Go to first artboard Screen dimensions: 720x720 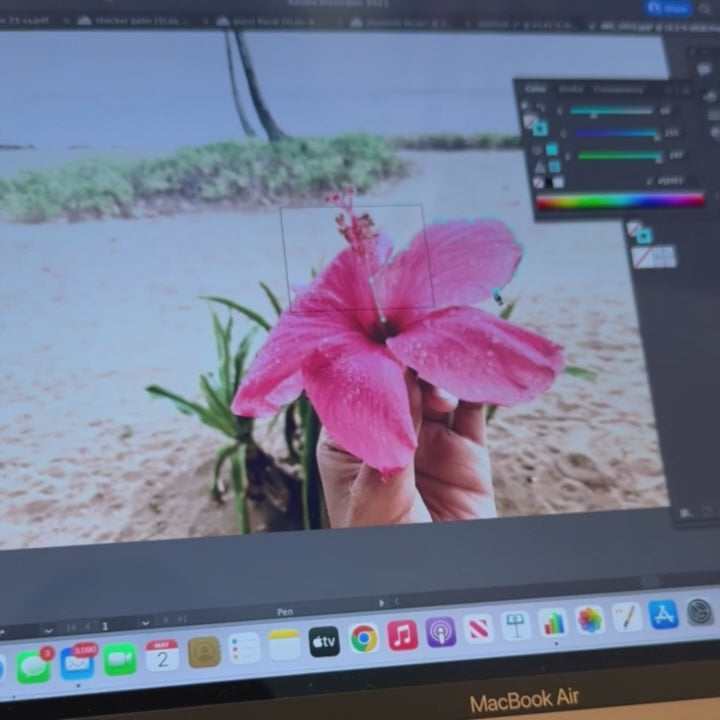pyautogui.click(x=71, y=627)
